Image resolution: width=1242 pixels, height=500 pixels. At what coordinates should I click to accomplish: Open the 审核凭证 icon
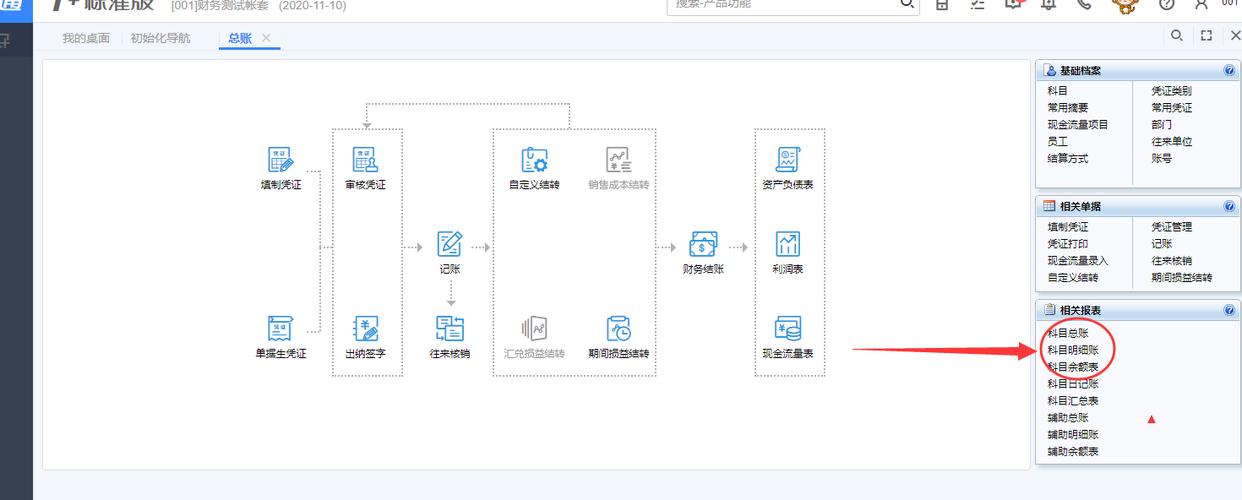point(365,160)
